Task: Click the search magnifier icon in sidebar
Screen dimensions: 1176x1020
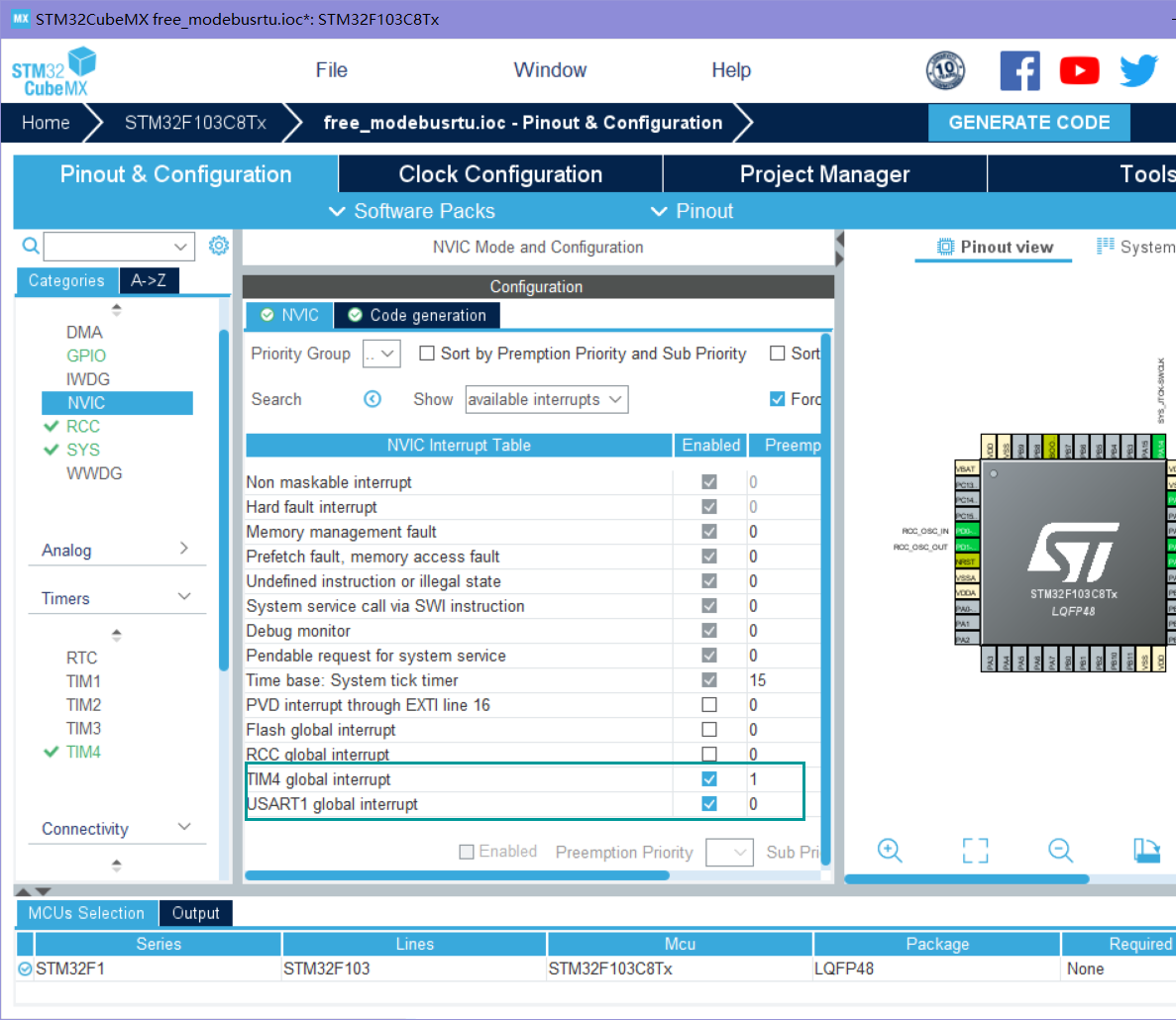Action: 30,246
